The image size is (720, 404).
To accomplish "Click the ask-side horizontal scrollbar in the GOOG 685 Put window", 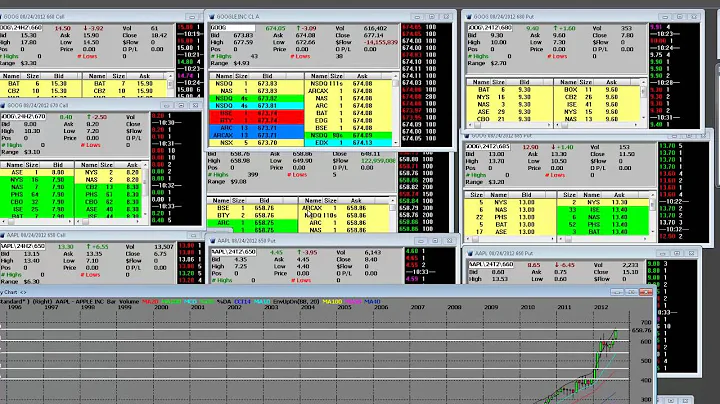I will [605, 239].
